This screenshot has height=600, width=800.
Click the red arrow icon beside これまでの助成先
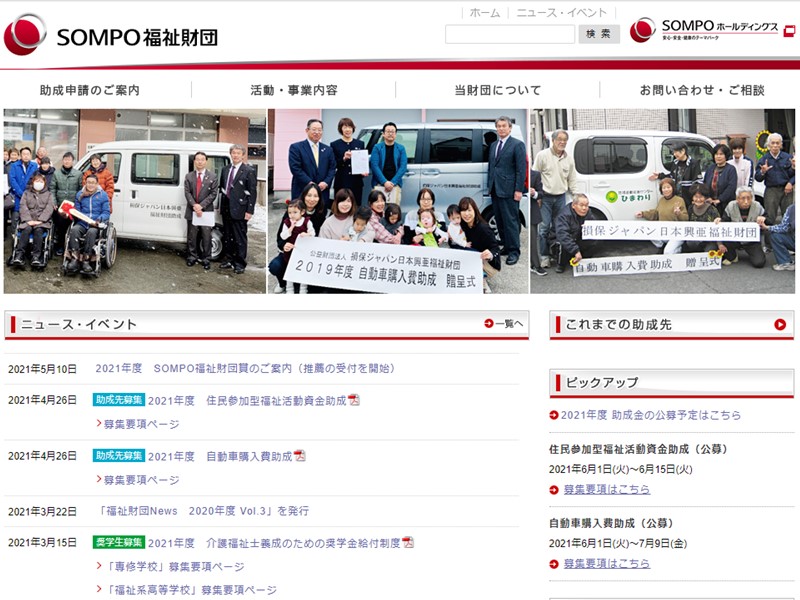tap(780, 324)
